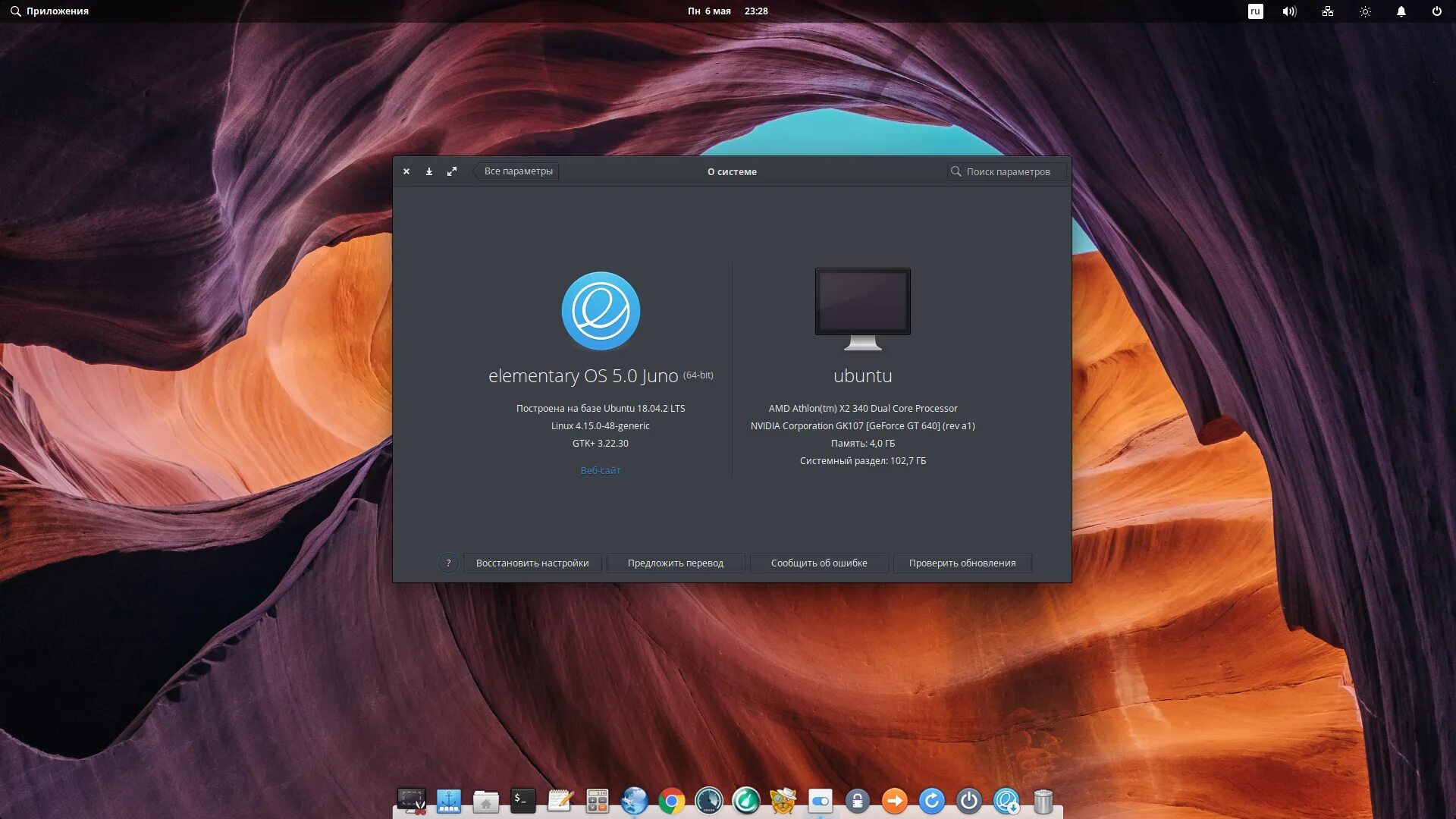Viewport: 1456px width, 819px height.
Task: Click memory 4,0 ГБ text
Action: click(x=863, y=443)
